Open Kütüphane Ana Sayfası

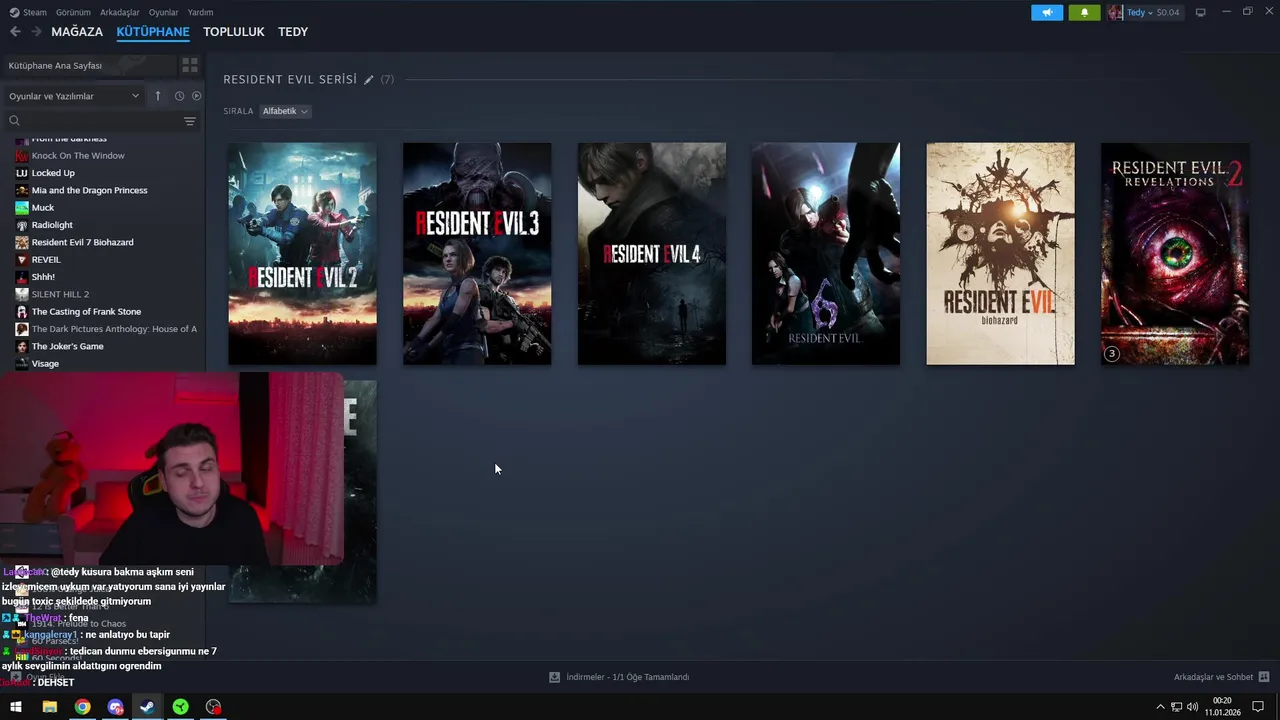point(55,65)
